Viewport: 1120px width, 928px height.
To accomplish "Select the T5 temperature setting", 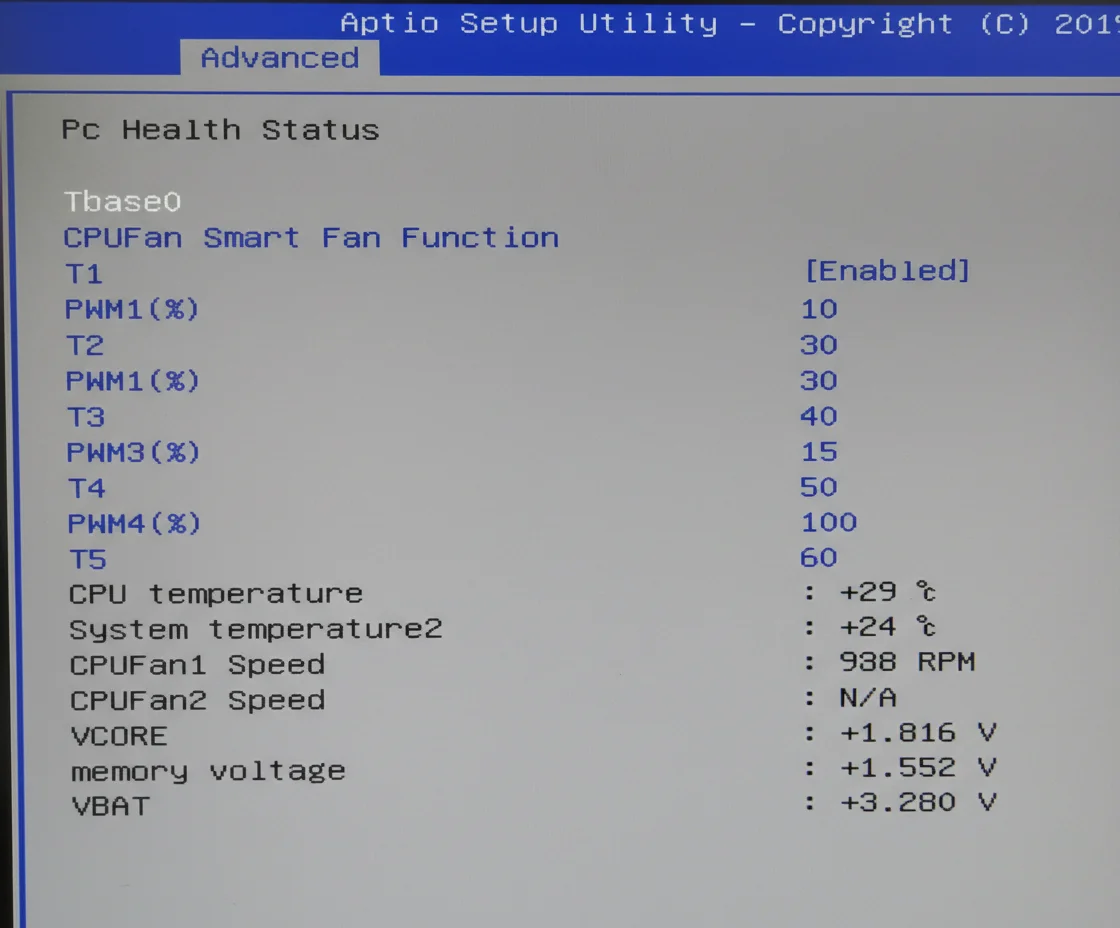I will (88, 559).
